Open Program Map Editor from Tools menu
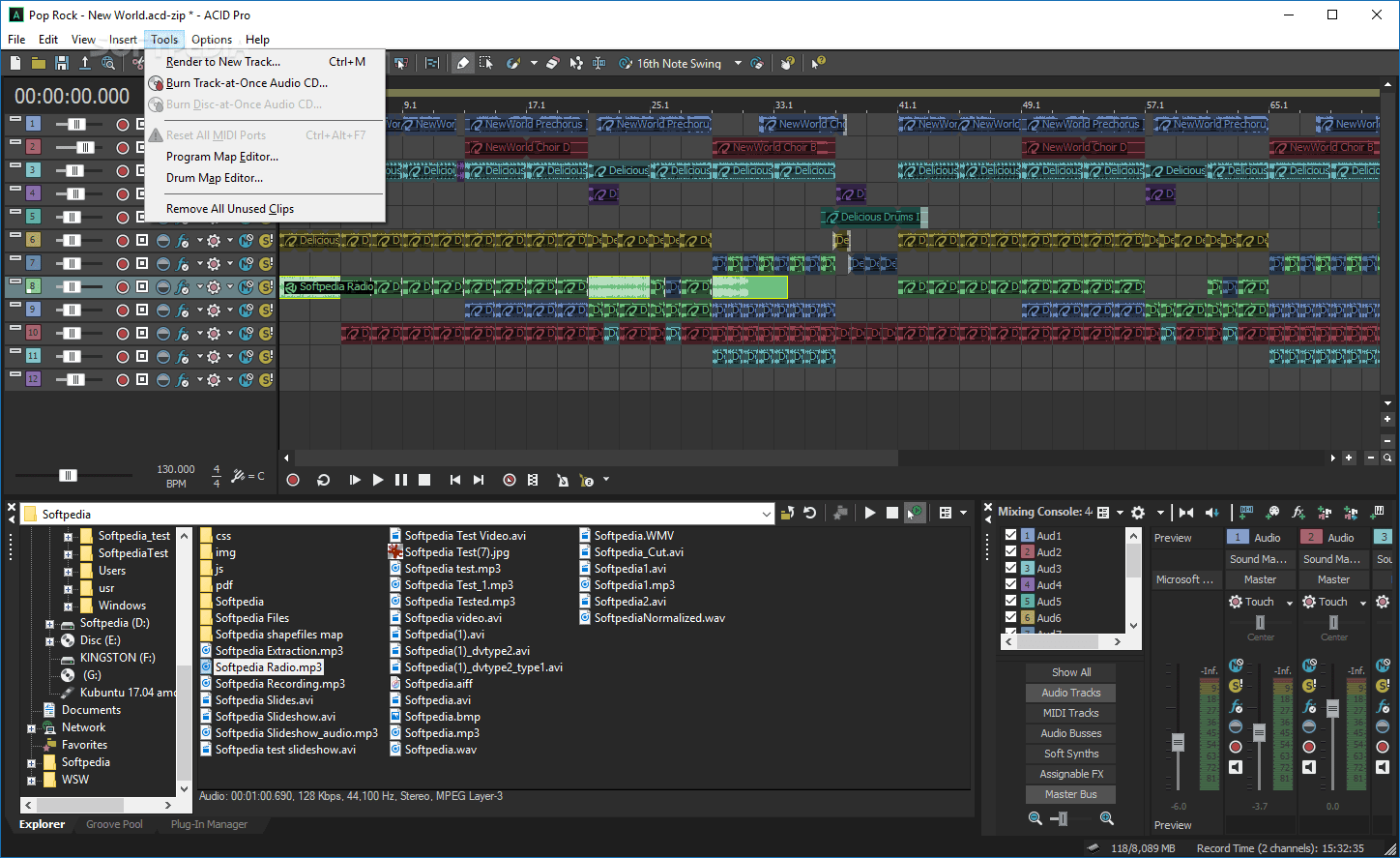The height and width of the screenshot is (858, 1400). 222,157
